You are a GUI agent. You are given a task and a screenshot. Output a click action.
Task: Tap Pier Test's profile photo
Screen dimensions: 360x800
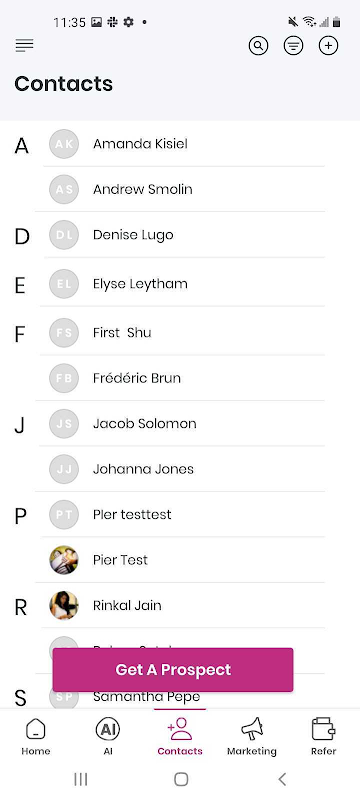[x=64, y=560]
